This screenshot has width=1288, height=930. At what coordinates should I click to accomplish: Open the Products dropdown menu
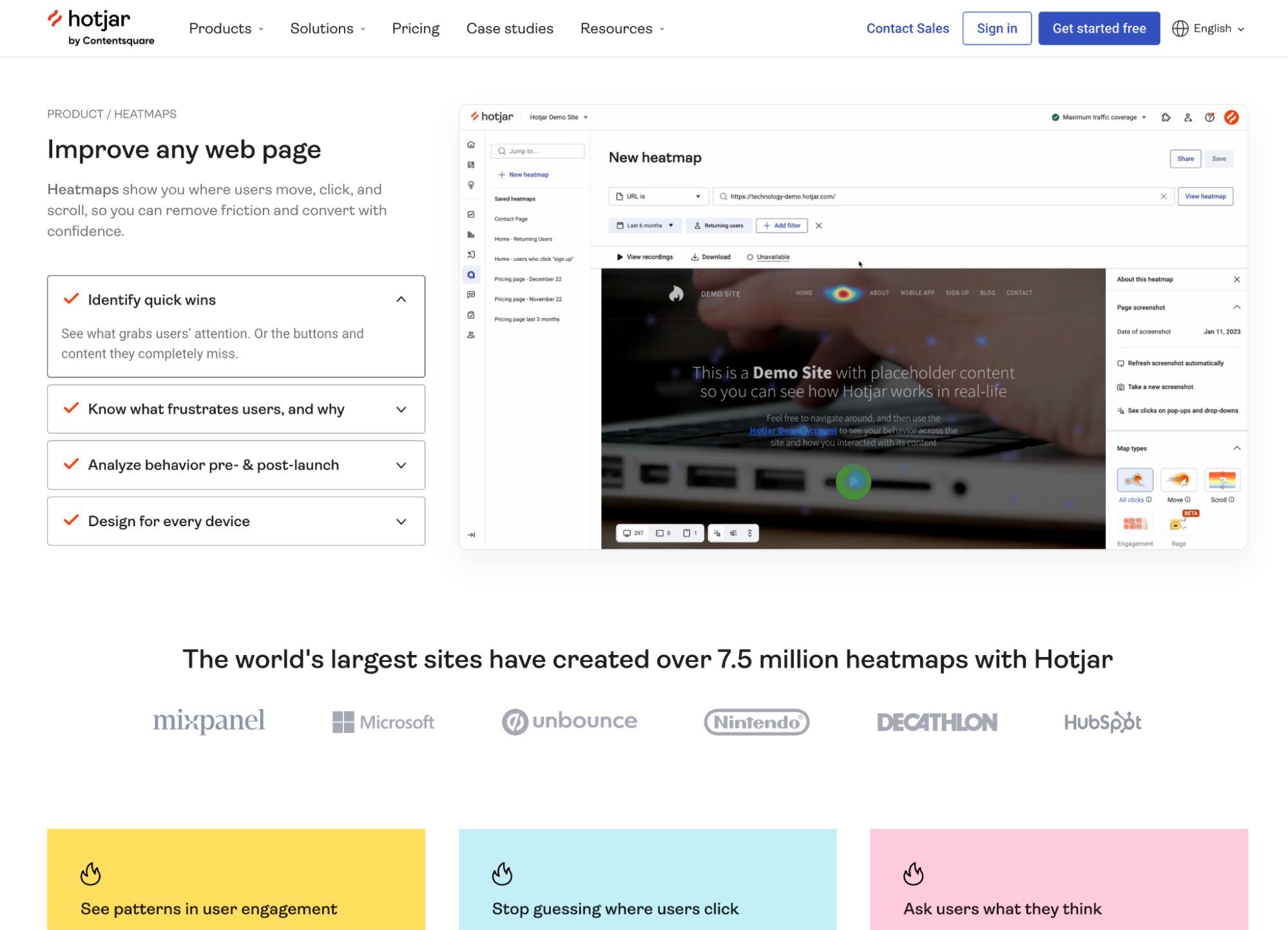[x=226, y=28]
